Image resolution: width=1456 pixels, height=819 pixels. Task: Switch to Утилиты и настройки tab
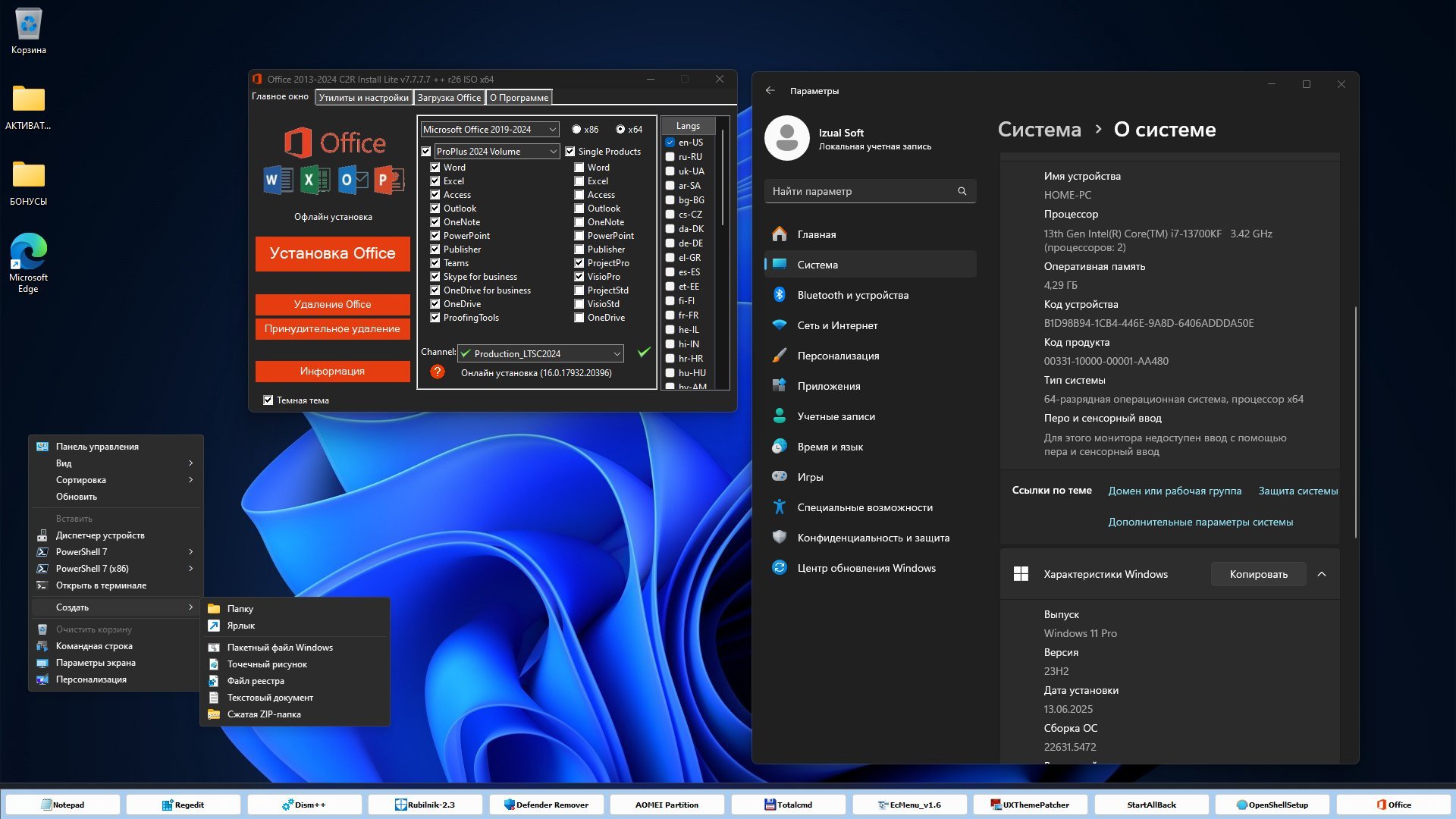coord(363,97)
